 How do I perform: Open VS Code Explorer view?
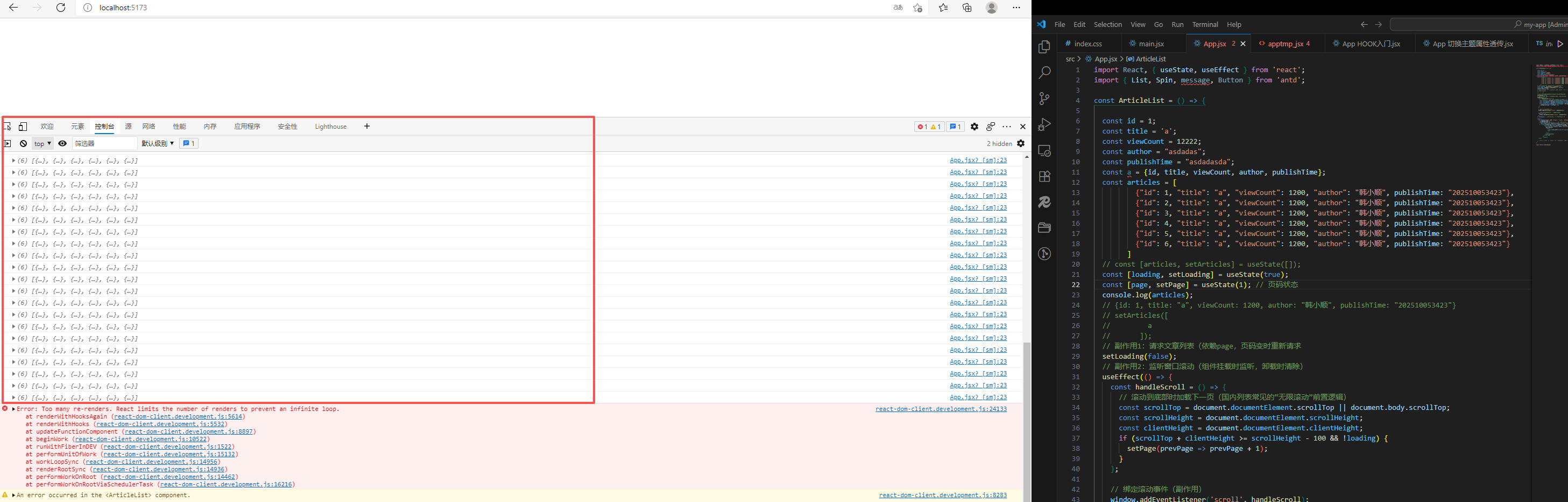coord(1044,47)
